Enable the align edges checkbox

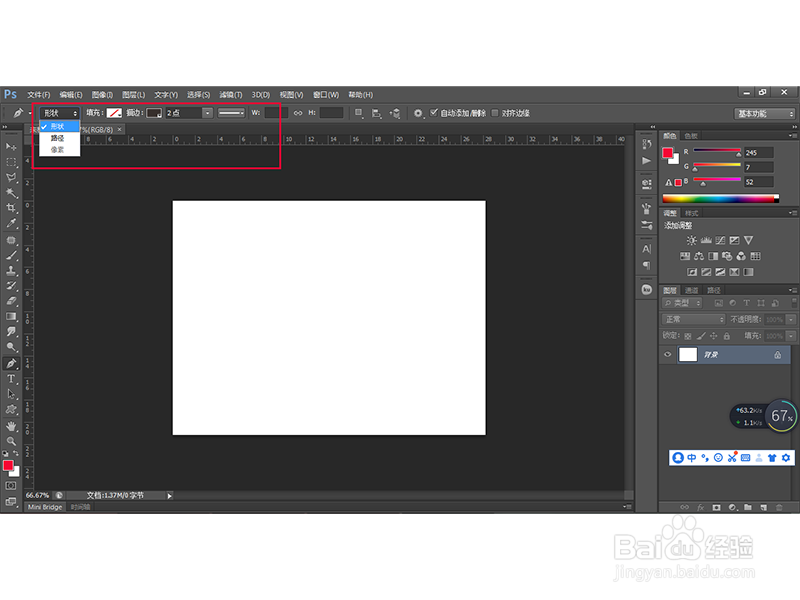coord(494,113)
